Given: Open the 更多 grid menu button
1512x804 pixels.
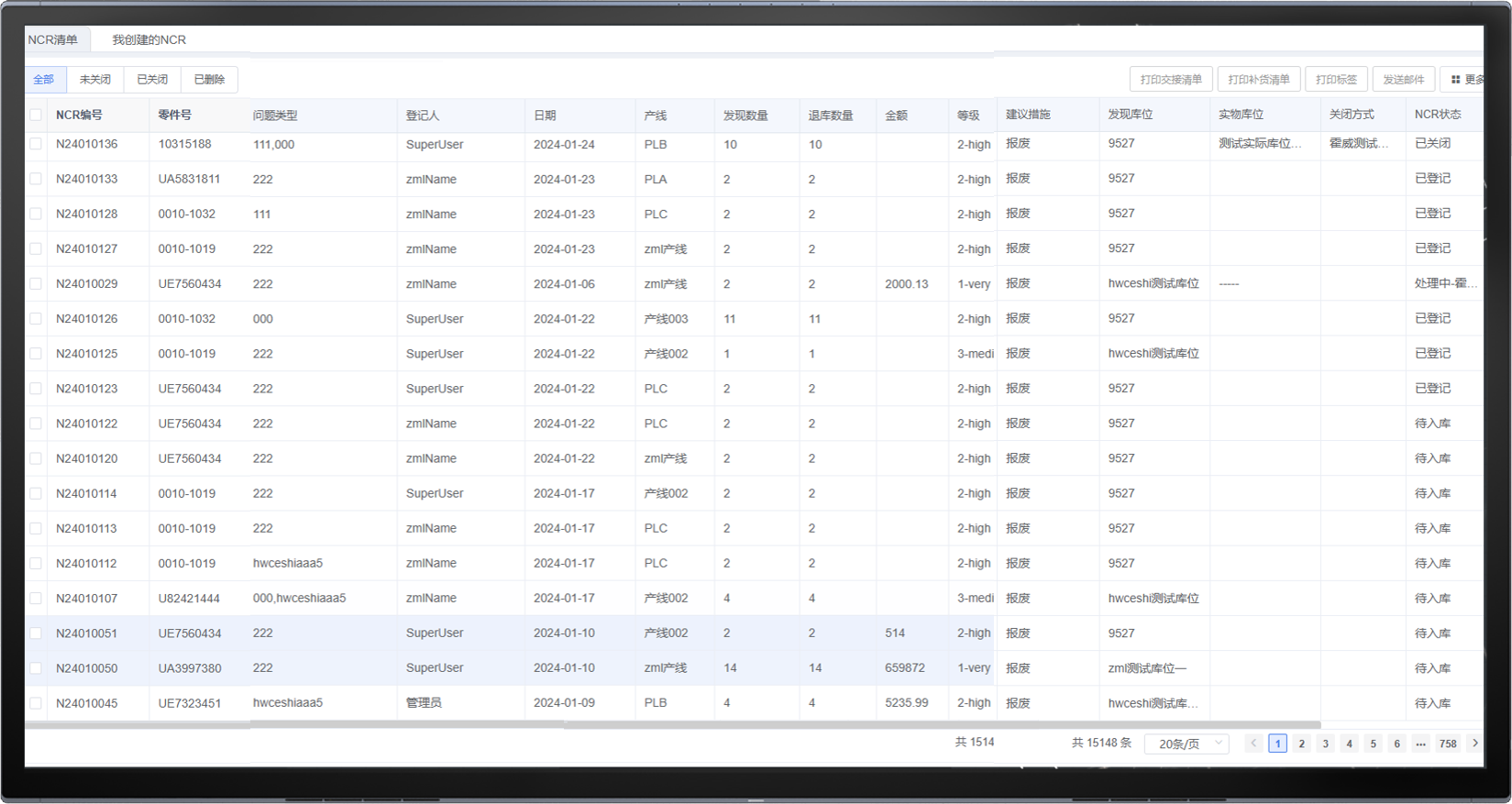Looking at the screenshot, I should 1466,80.
